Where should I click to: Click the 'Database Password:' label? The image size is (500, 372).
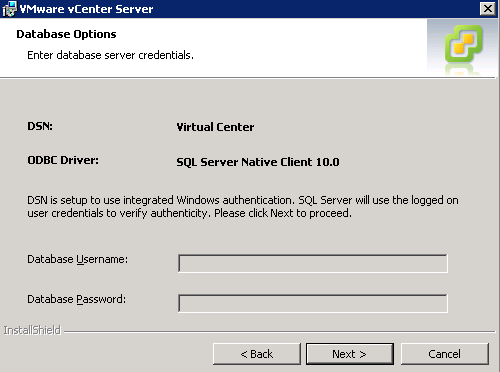pos(77,299)
